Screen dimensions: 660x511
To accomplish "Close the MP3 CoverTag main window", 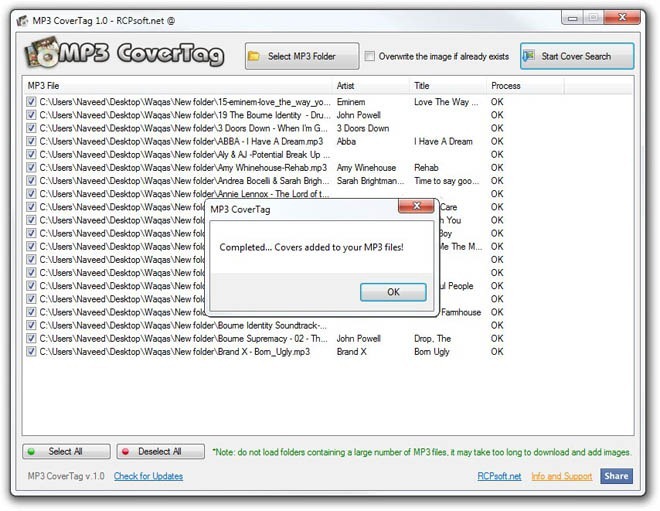I will [x=622, y=18].
